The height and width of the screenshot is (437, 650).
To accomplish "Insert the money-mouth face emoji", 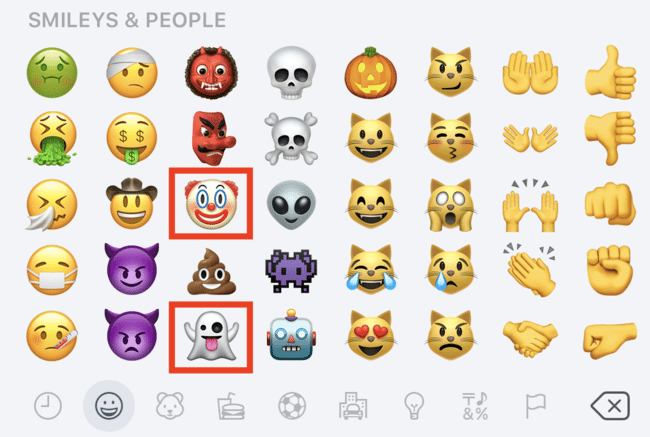I will point(132,138).
